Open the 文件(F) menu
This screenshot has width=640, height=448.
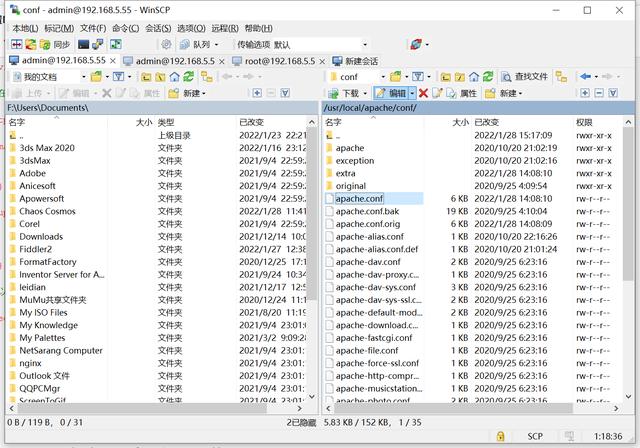point(93,28)
